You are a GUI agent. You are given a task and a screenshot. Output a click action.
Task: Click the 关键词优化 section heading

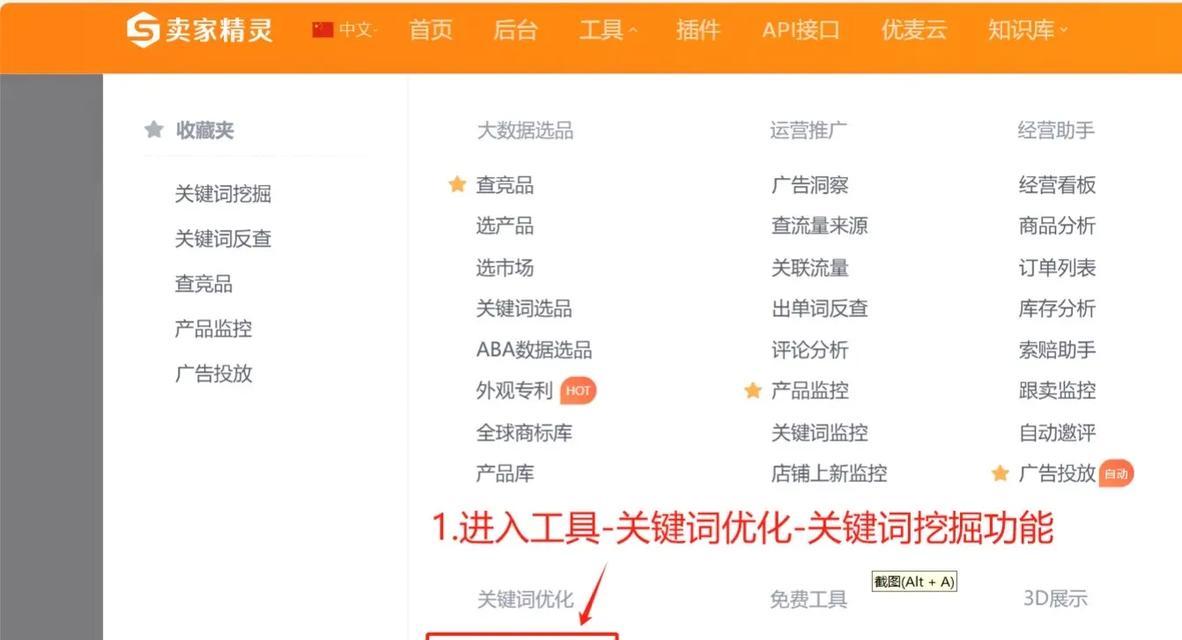(525, 599)
